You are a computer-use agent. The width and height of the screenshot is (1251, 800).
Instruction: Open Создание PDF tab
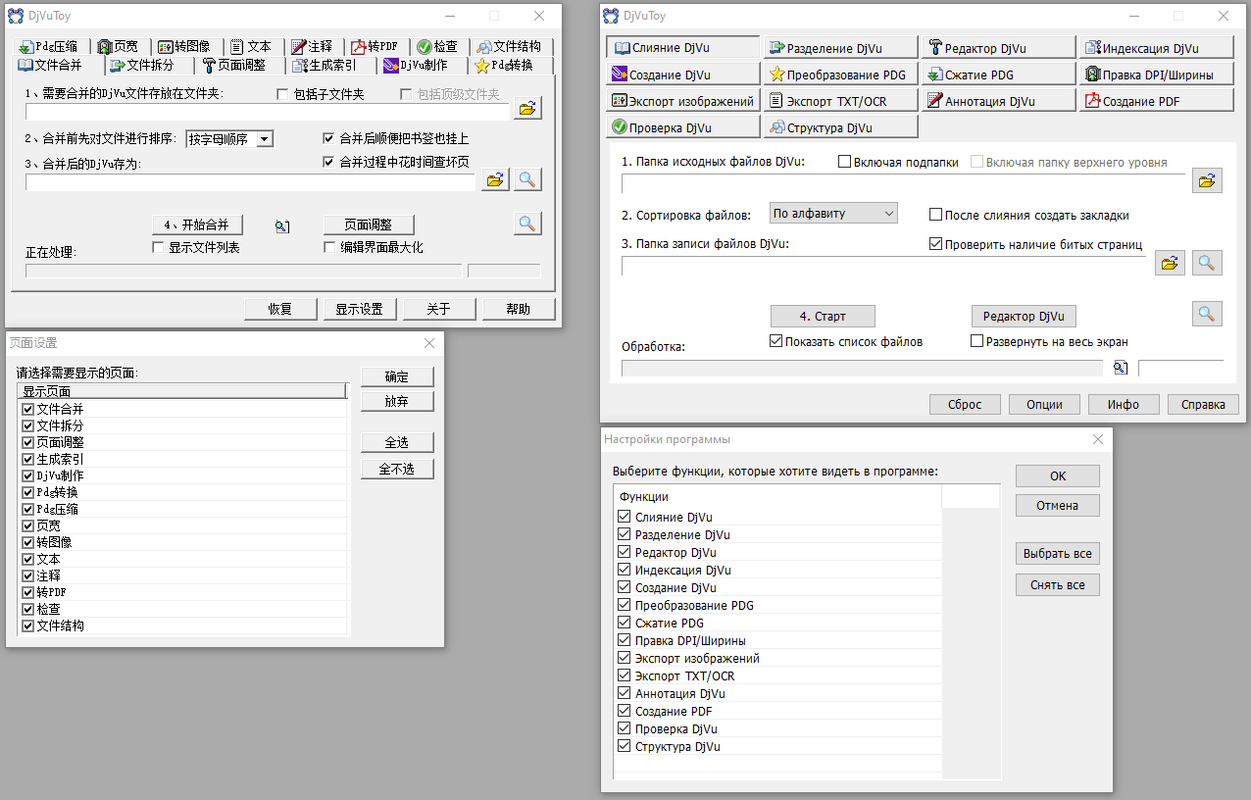click(x=1155, y=100)
